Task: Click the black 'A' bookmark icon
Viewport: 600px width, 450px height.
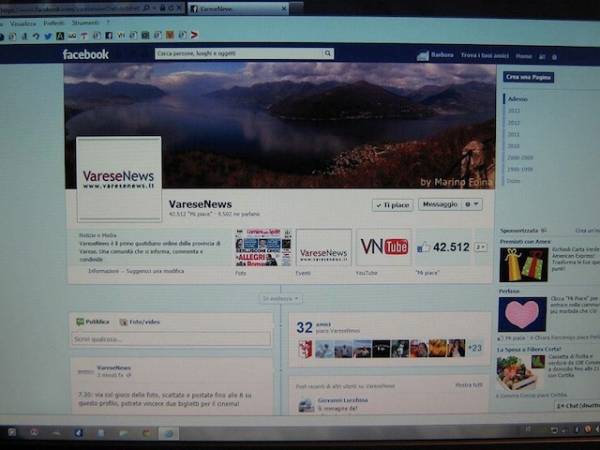Action: [60, 36]
